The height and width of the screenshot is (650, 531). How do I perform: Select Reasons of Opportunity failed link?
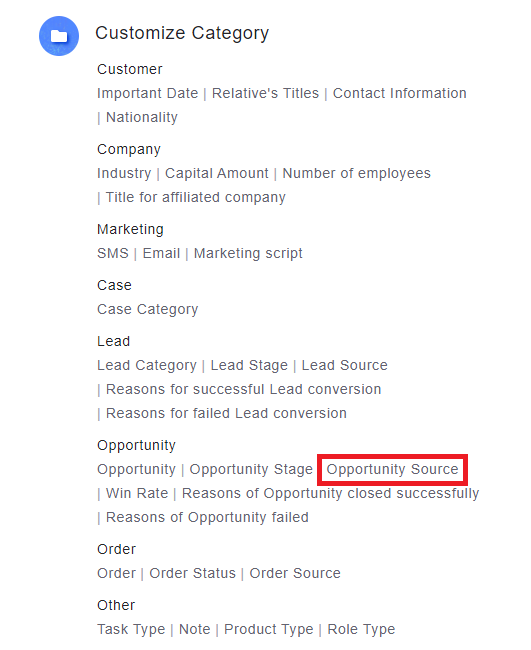207,517
